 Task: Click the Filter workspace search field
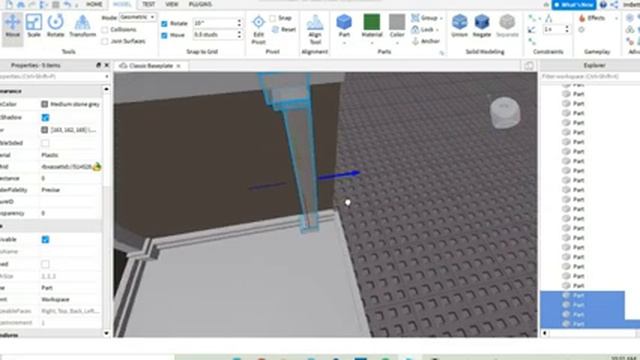click(x=590, y=76)
